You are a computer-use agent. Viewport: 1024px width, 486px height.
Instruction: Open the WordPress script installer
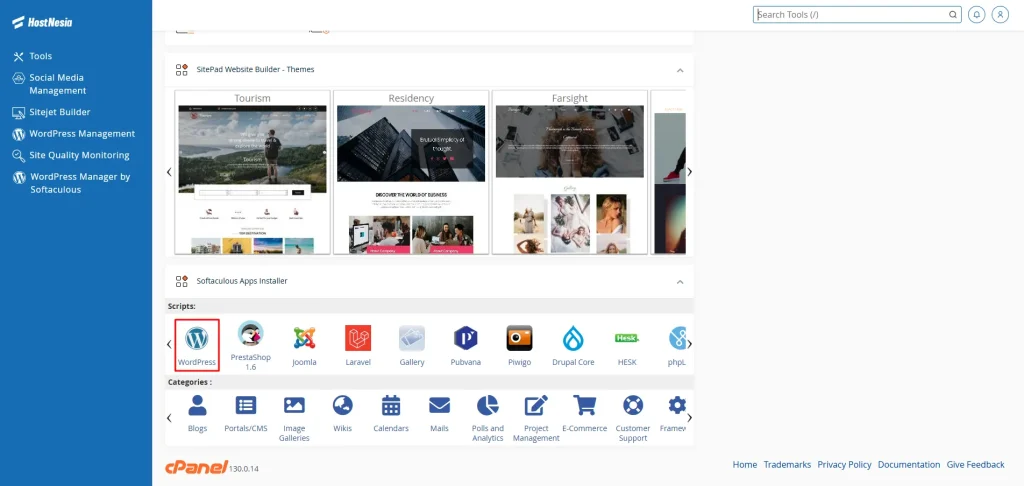click(197, 344)
